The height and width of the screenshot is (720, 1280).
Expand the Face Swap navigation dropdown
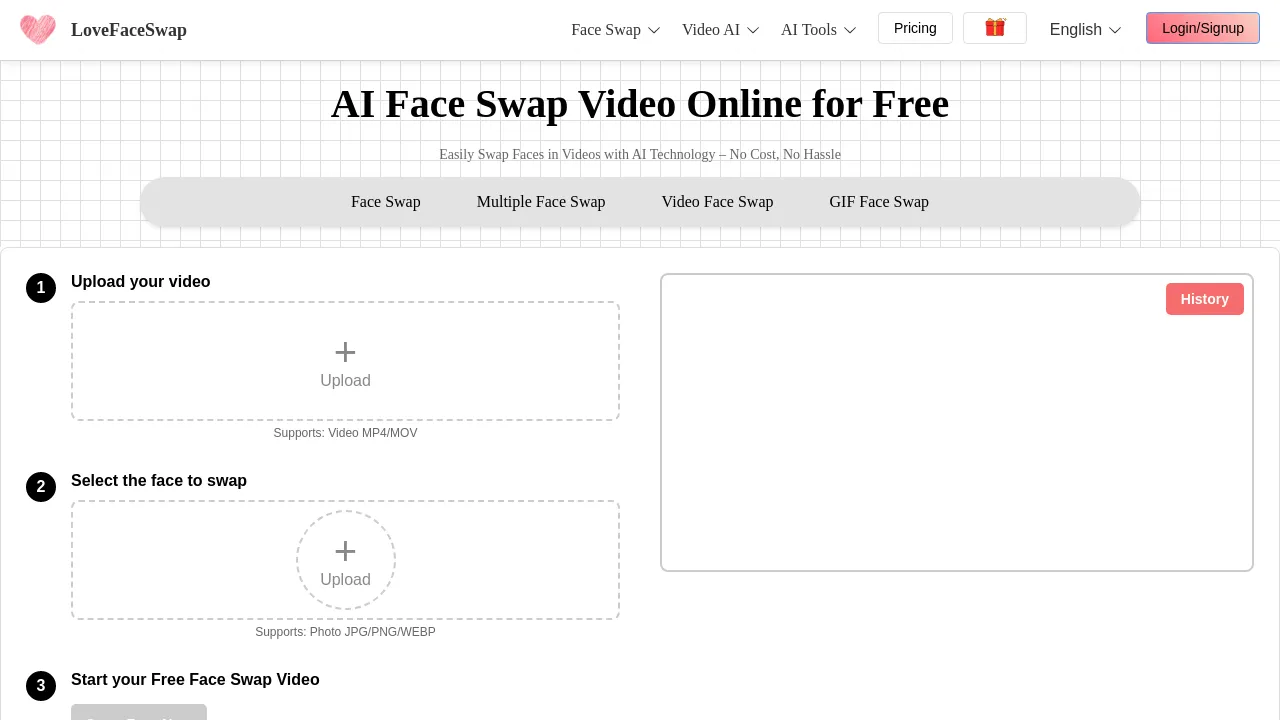614,30
